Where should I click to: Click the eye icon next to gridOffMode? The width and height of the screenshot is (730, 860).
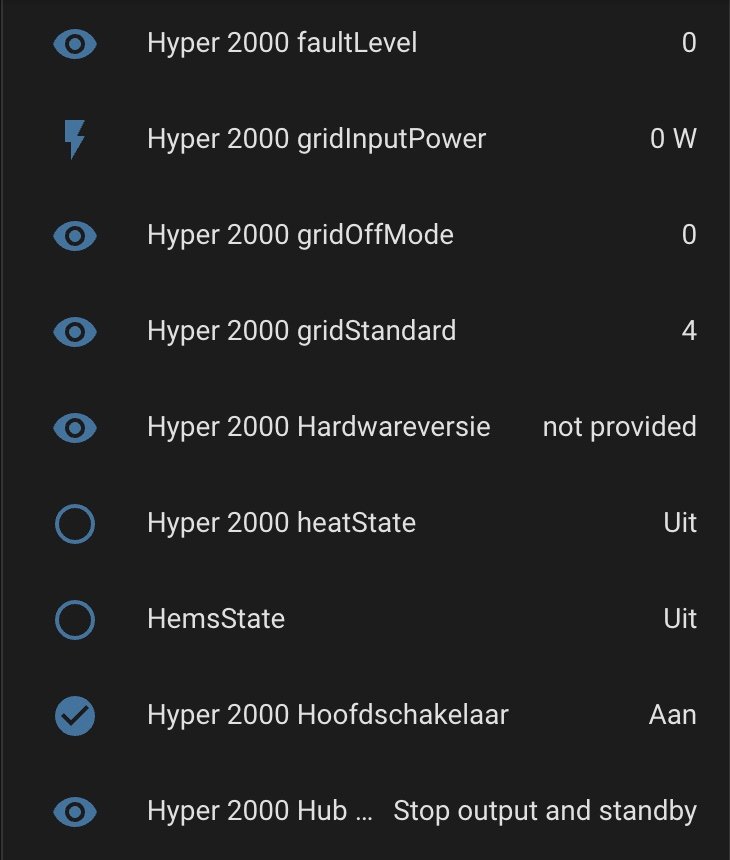click(x=75, y=236)
